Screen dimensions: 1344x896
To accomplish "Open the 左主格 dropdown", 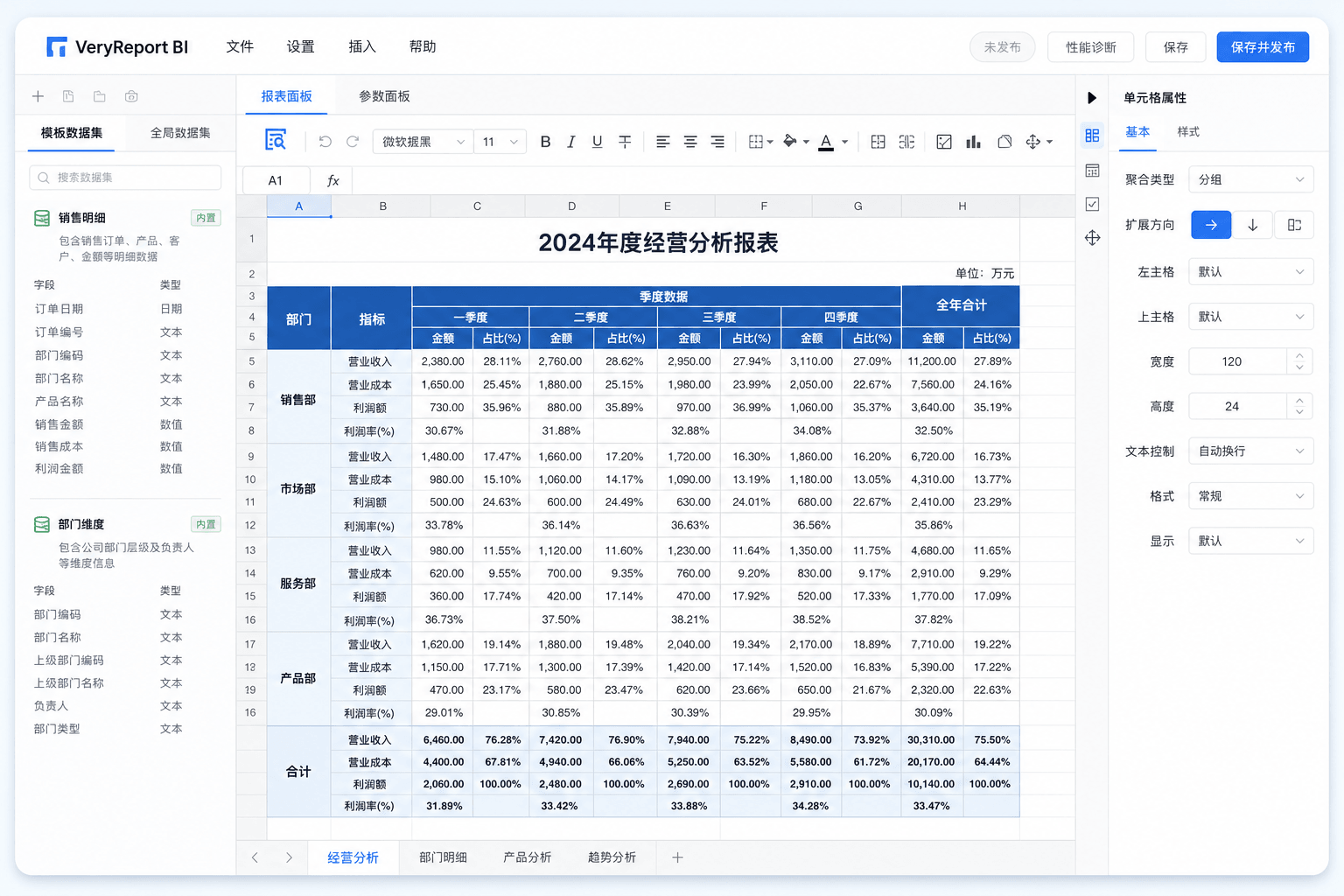I will (x=1250, y=272).
